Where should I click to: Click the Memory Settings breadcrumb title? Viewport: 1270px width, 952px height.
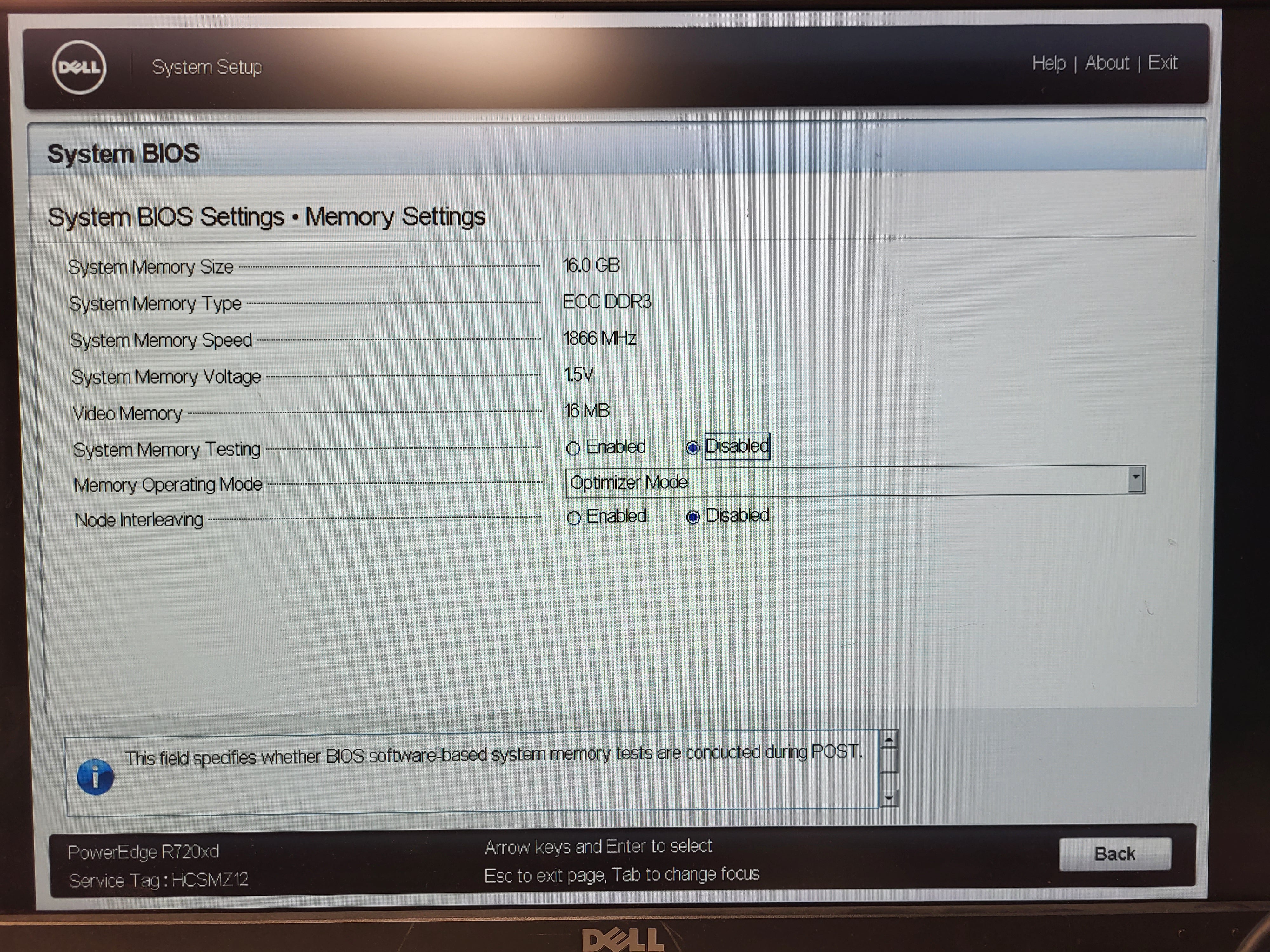coord(395,217)
